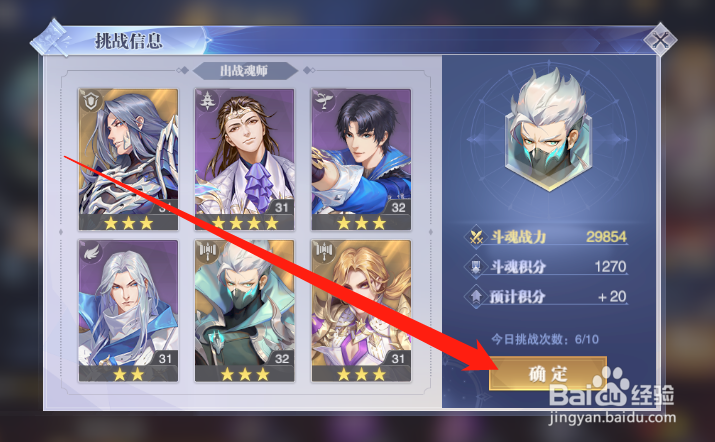Select the silver-haired armored hero card
The width and height of the screenshot is (715, 442).
[x=128, y=160]
